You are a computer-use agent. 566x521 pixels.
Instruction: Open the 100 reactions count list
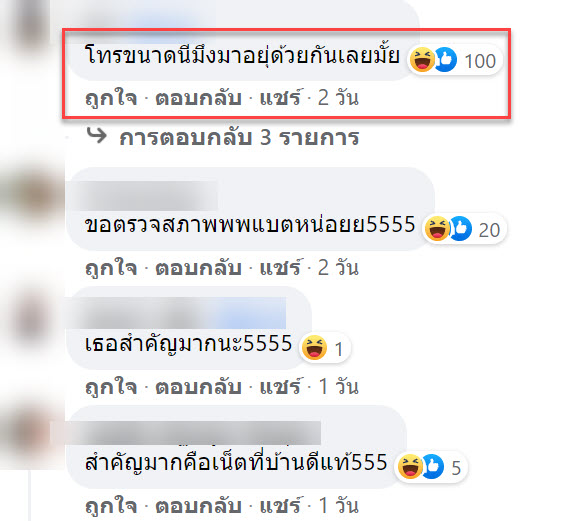(x=480, y=61)
